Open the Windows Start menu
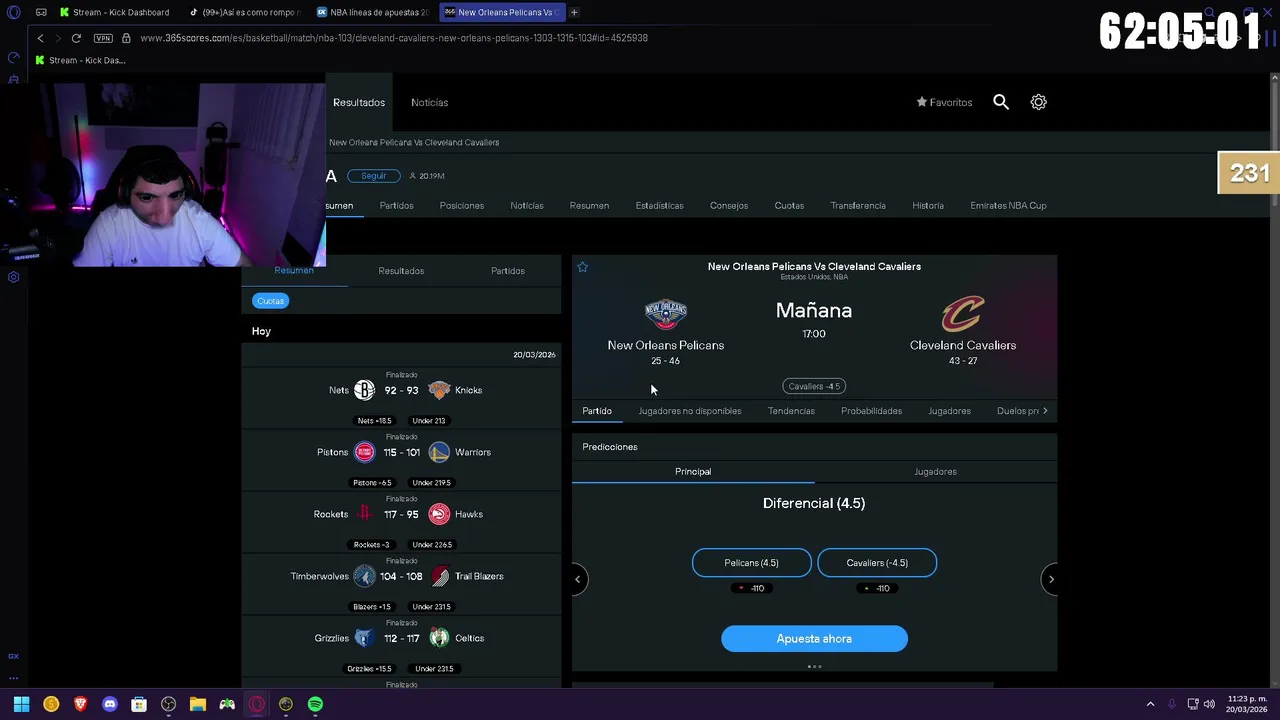The height and width of the screenshot is (720, 1280). (21, 704)
